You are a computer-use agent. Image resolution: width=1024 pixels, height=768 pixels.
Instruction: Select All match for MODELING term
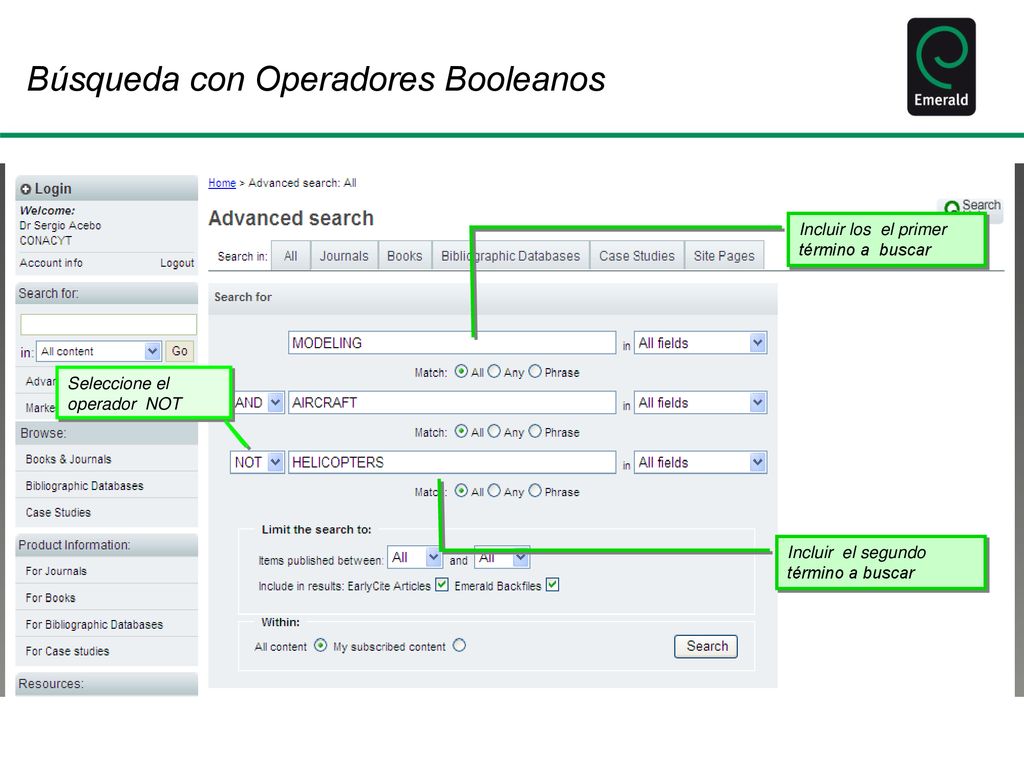(x=461, y=372)
